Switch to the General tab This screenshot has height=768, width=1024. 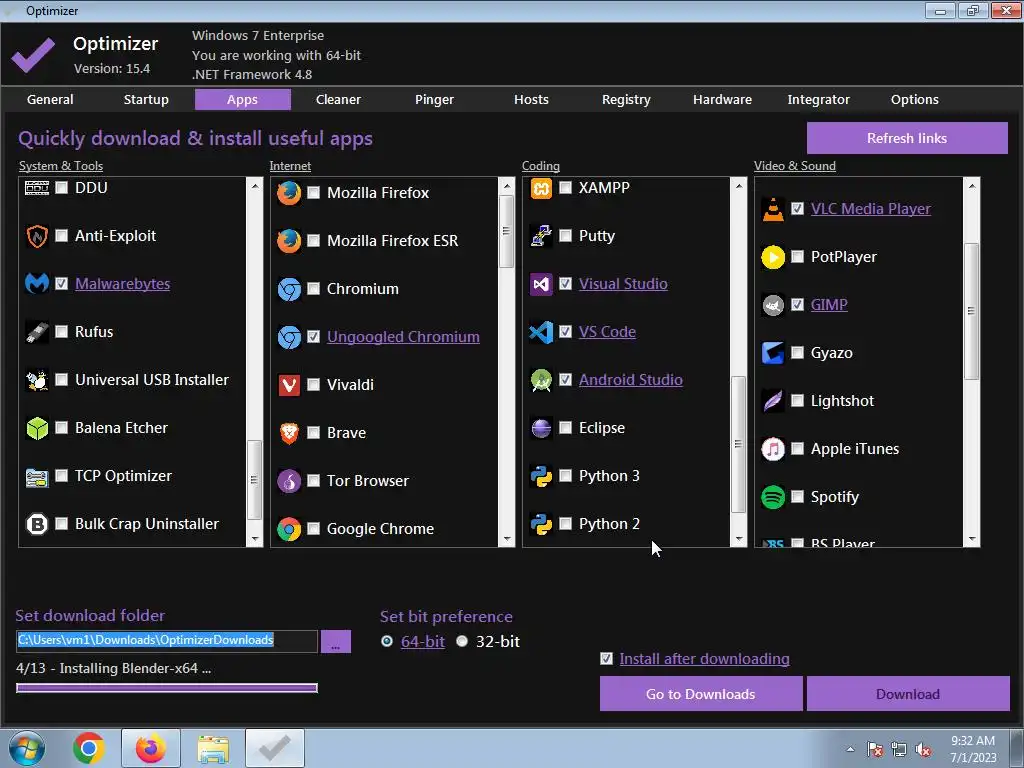tap(50, 99)
